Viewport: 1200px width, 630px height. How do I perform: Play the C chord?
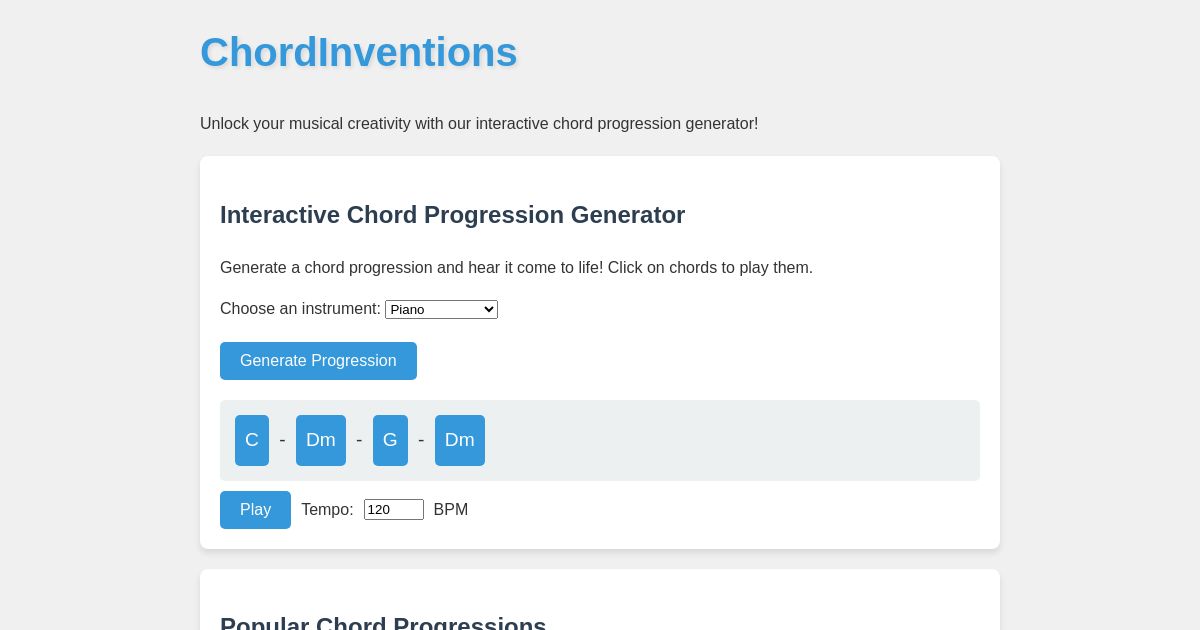point(252,440)
